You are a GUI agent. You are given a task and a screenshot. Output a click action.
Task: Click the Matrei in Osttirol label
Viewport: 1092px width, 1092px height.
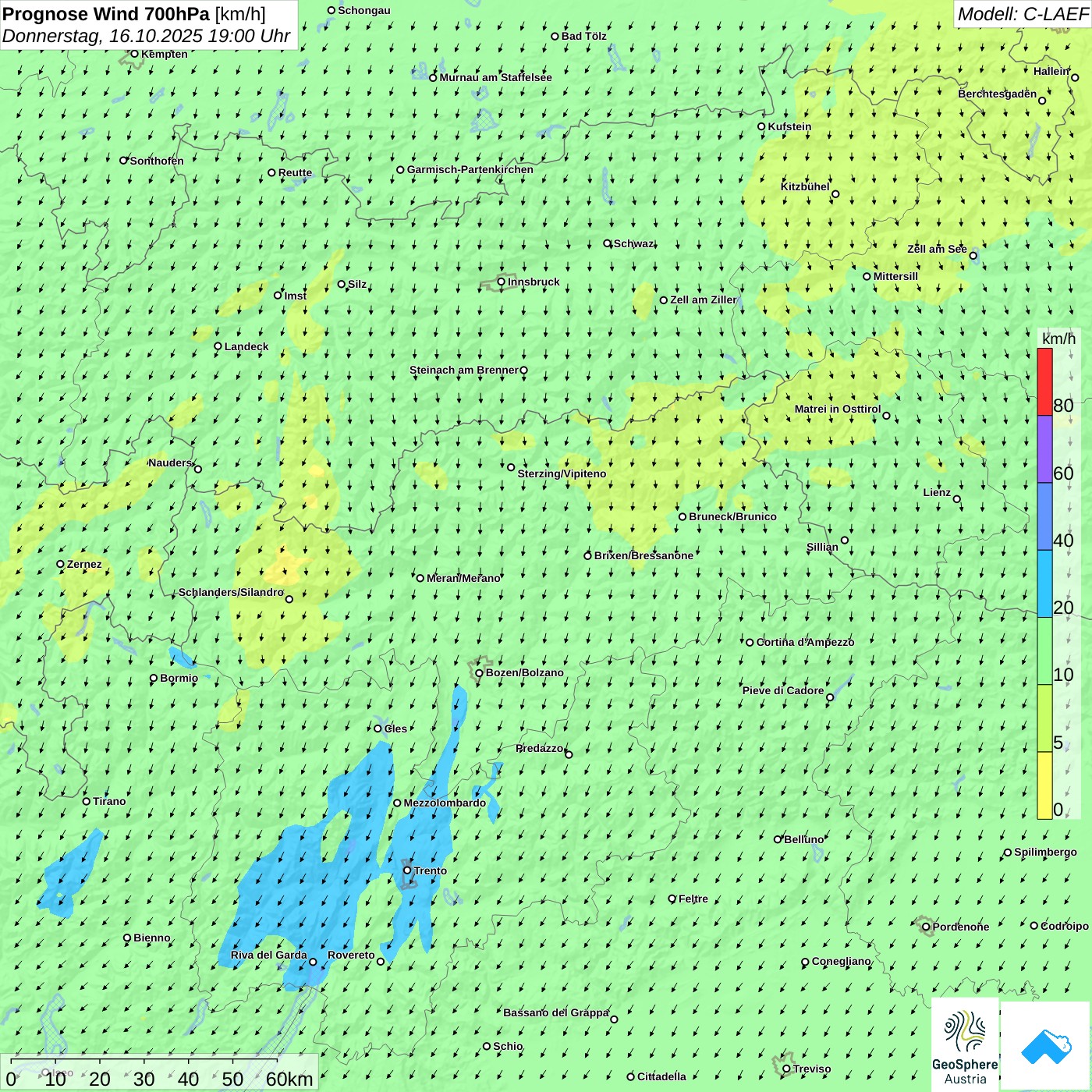click(838, 409)
